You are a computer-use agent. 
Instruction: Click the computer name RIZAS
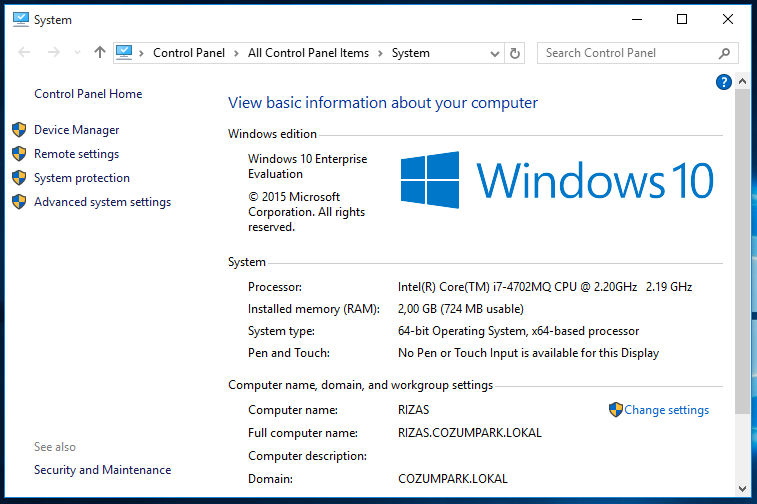point(413,410)
